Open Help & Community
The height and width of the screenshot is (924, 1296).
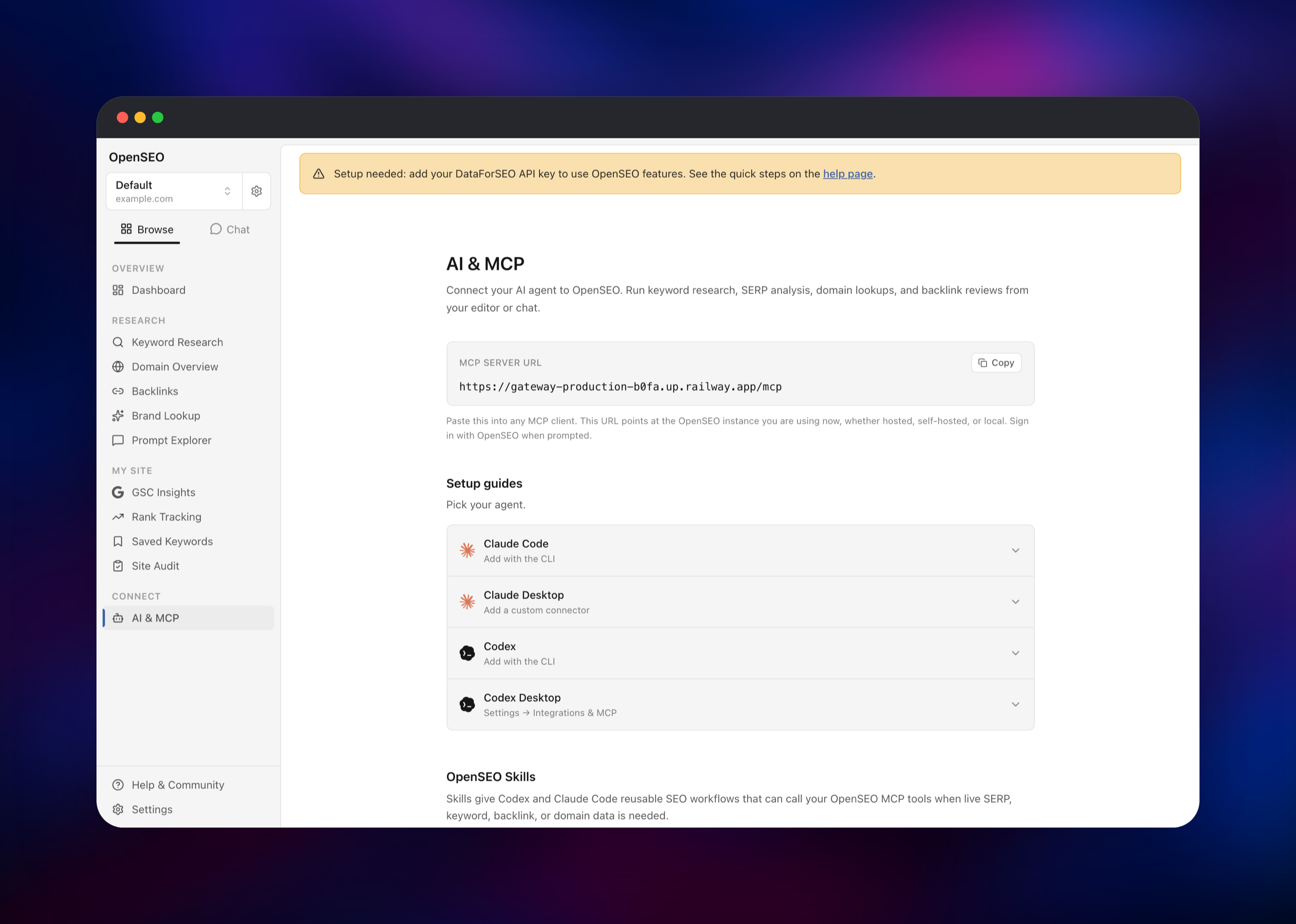[188, 785]
